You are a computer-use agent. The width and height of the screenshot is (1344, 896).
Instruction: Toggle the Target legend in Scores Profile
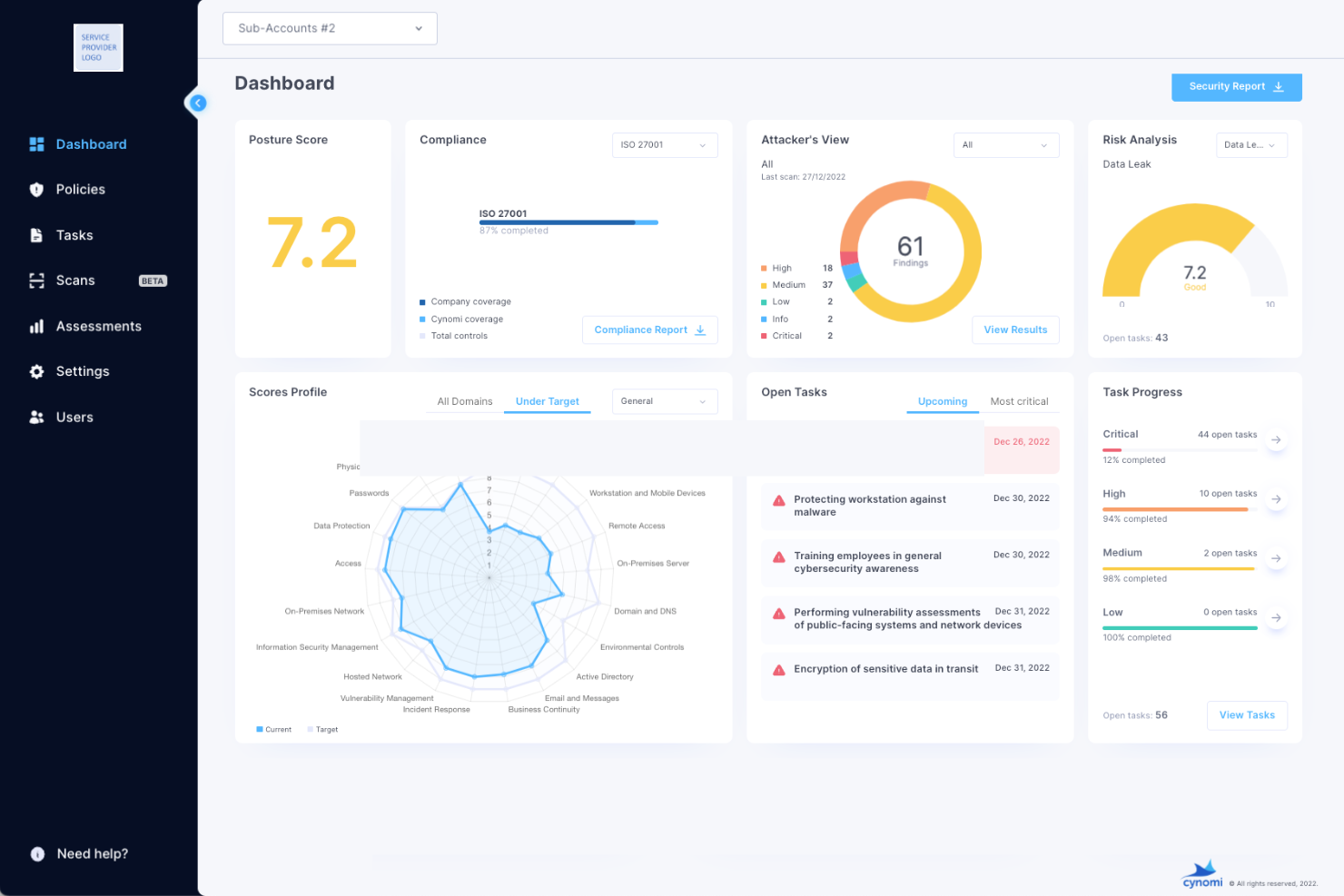click(322, 729)
